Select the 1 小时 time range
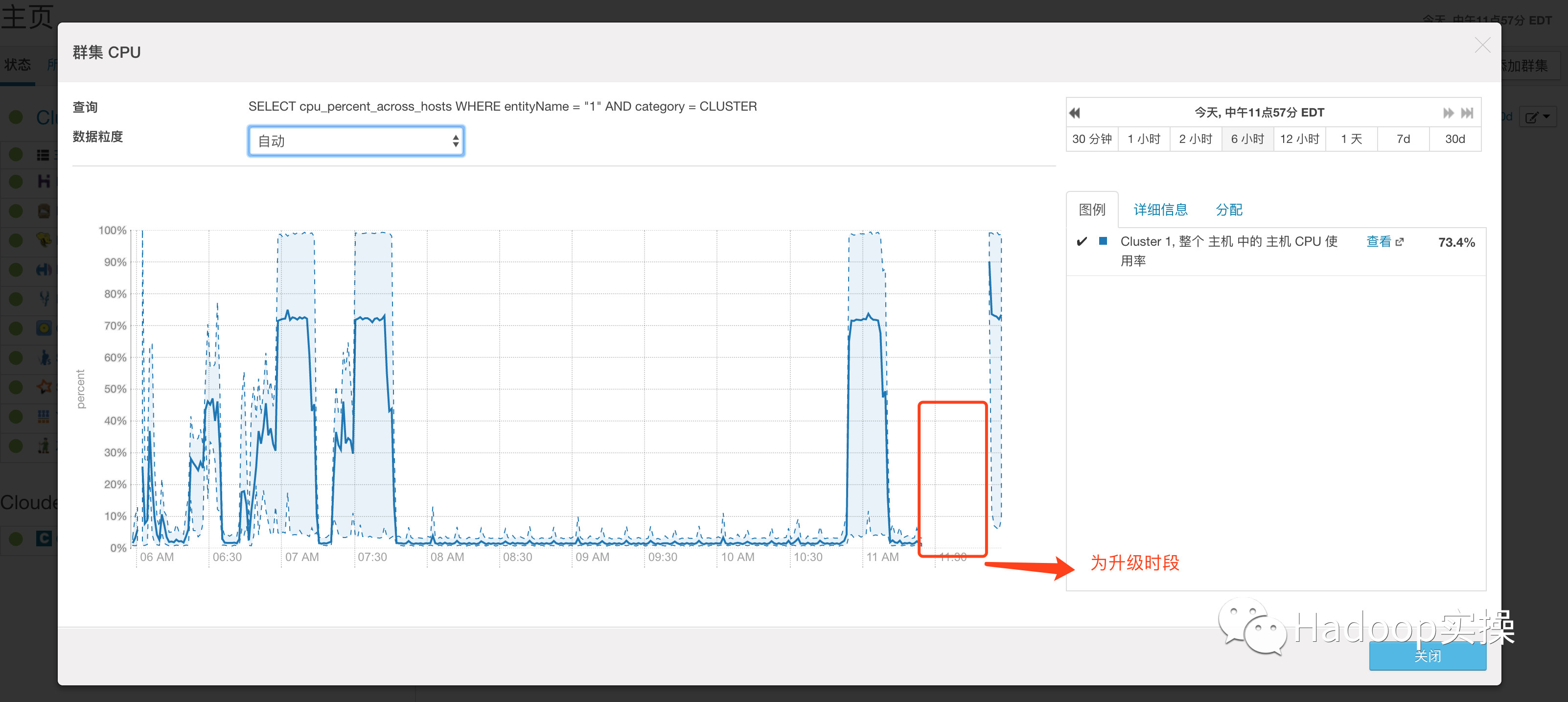The height and width of the screenshot is (702, 1568). 1144,139
